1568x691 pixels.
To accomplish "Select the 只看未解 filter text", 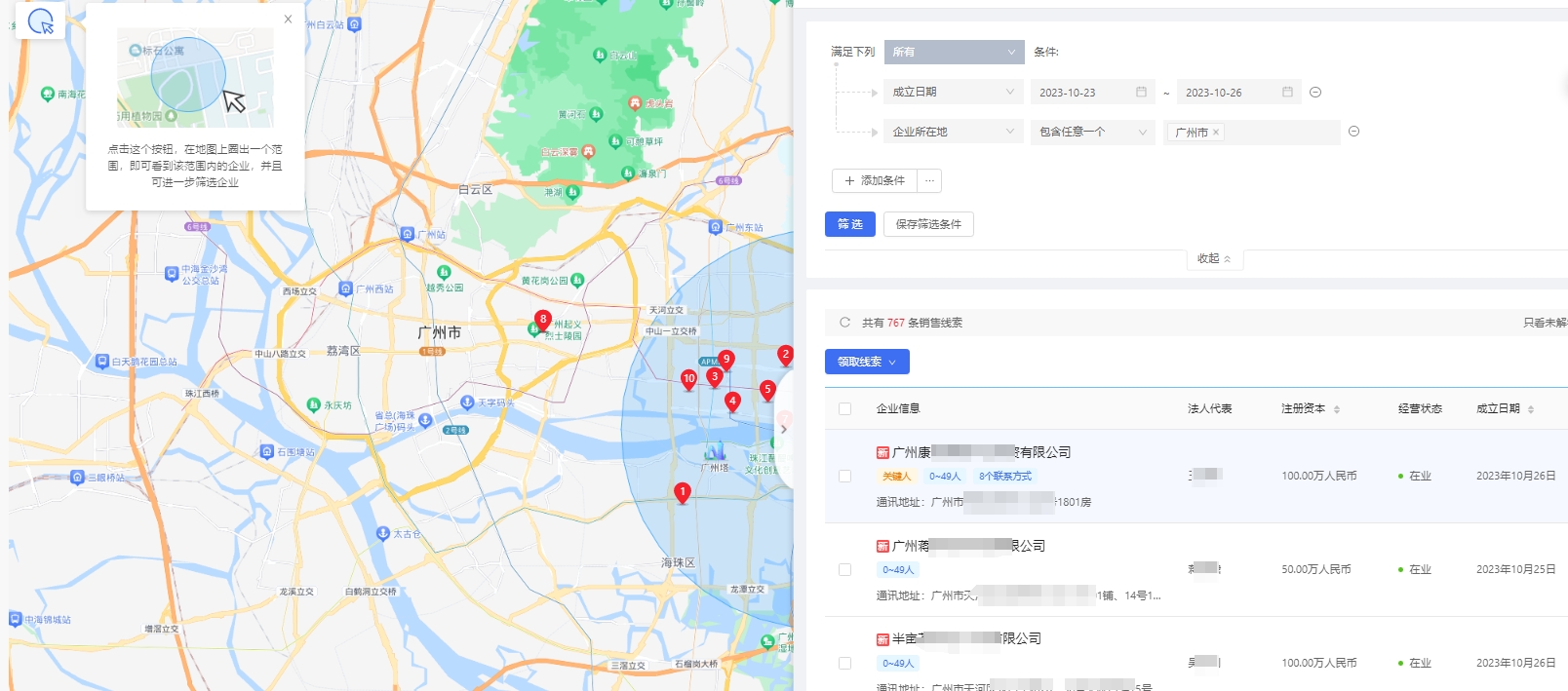I will (1545, 323).
